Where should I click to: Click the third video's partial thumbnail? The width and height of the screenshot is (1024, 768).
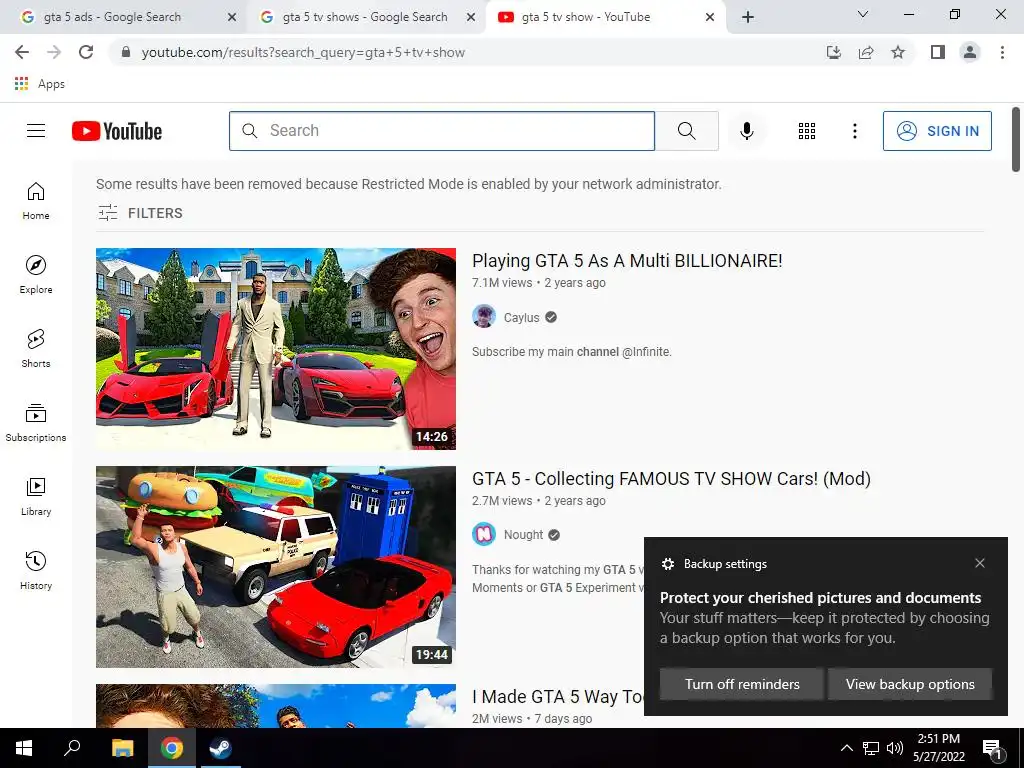276,706
